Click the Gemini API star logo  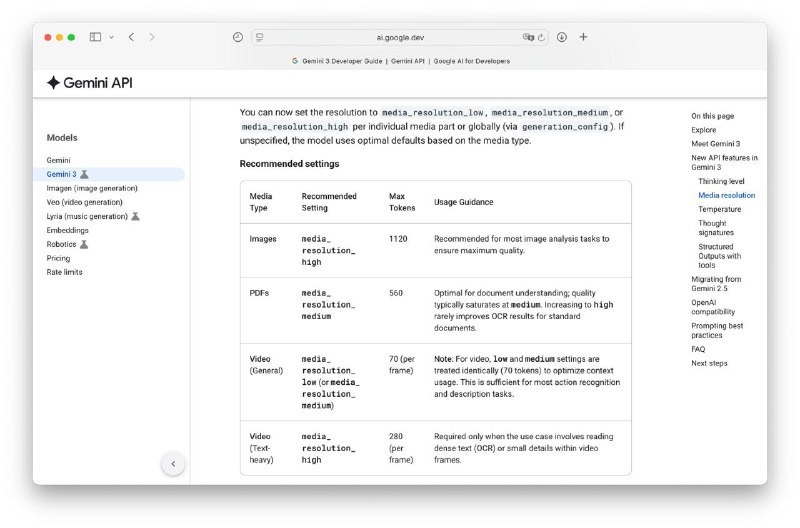[54, 83]
